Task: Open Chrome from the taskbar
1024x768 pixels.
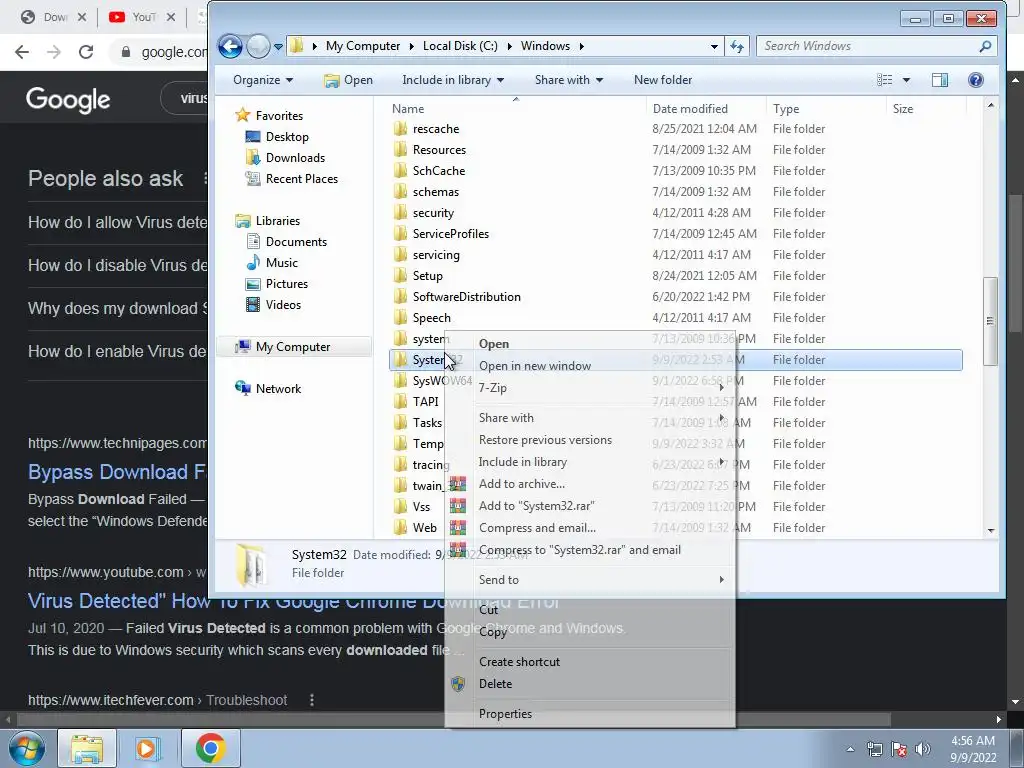Action: [210, 748]
